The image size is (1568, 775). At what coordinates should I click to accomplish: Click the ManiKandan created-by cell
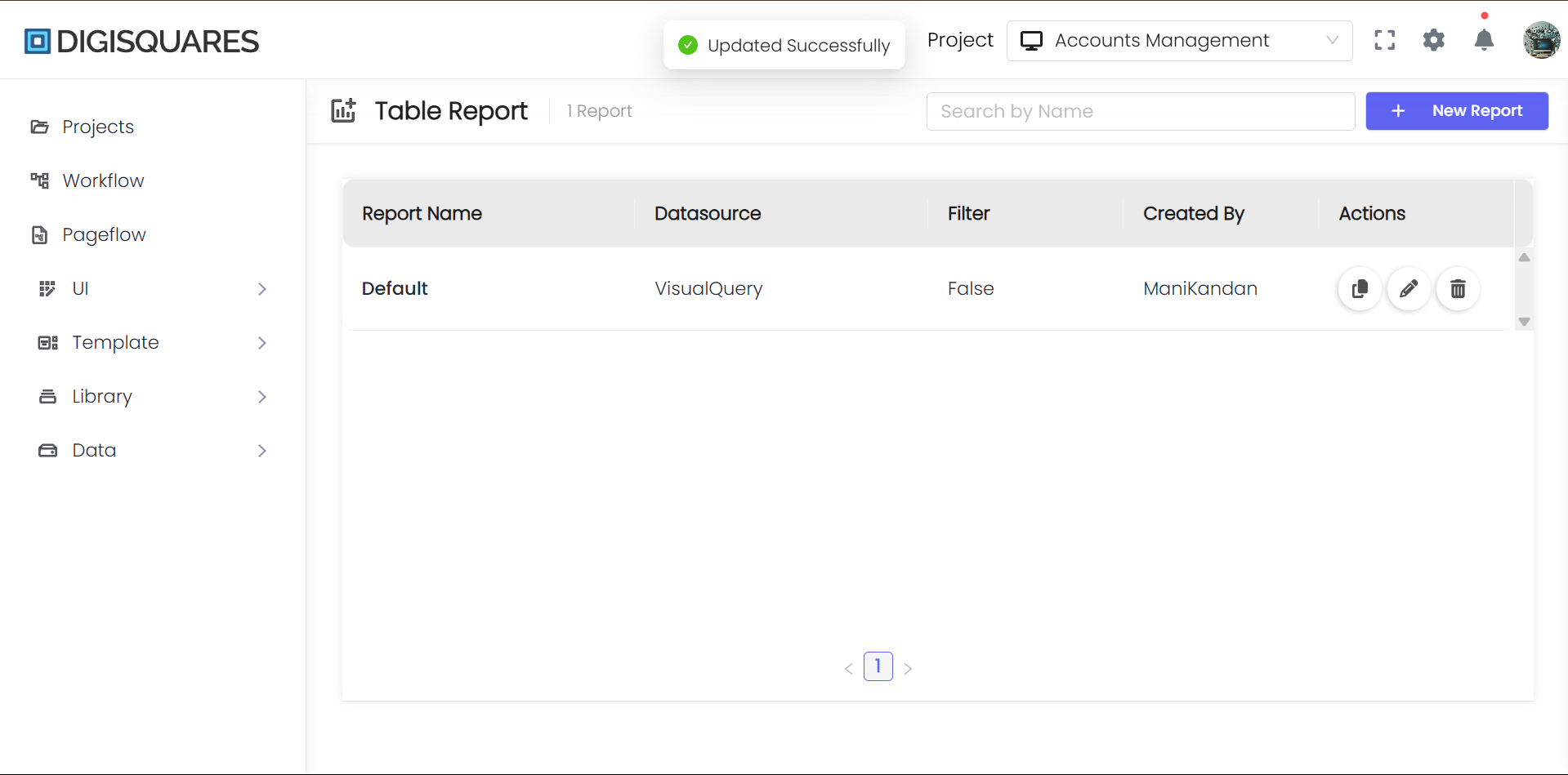[x=1200, y=288]
